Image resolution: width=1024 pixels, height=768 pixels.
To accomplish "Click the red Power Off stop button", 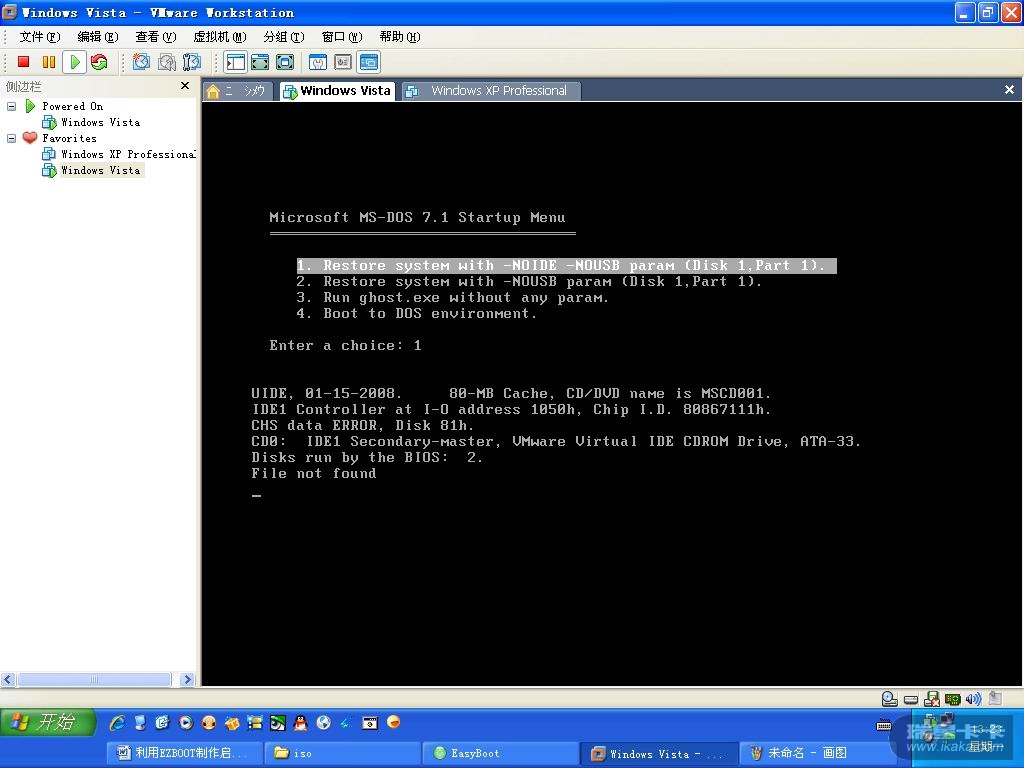I will 24,62.
